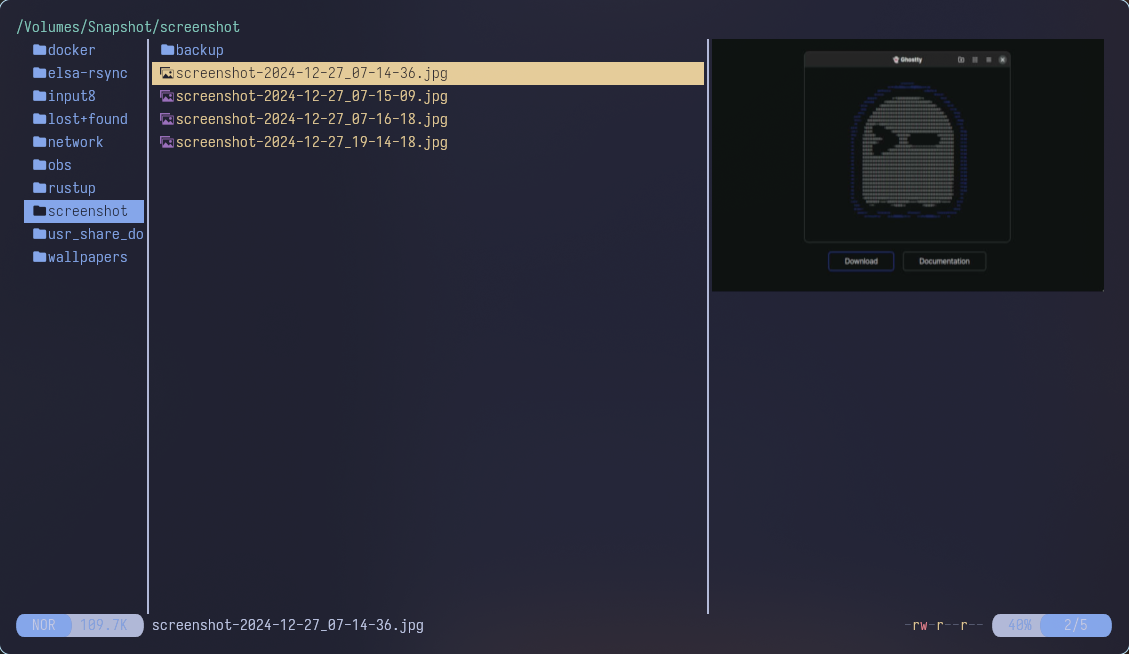Click Download button in preview image

point(861,261)
